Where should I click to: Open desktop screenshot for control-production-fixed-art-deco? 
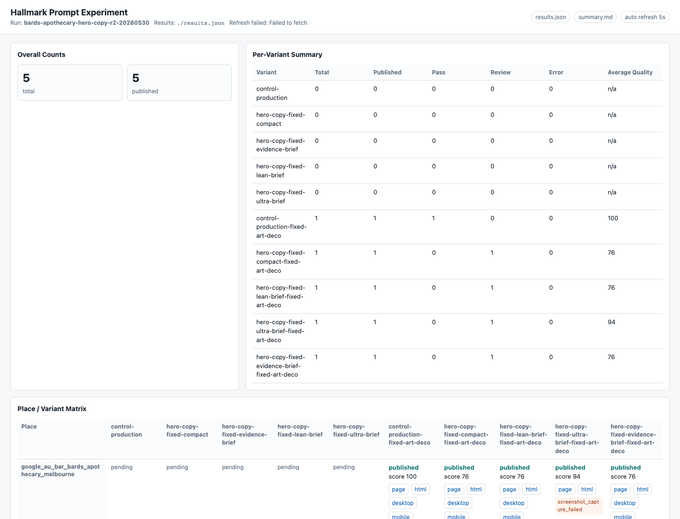(402, 503)
